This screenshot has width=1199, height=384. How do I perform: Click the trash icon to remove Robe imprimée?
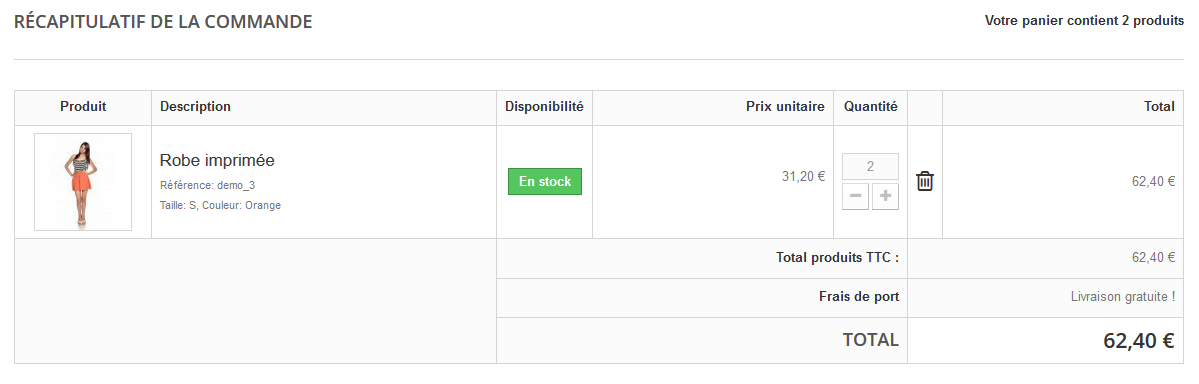coord(924,181)
